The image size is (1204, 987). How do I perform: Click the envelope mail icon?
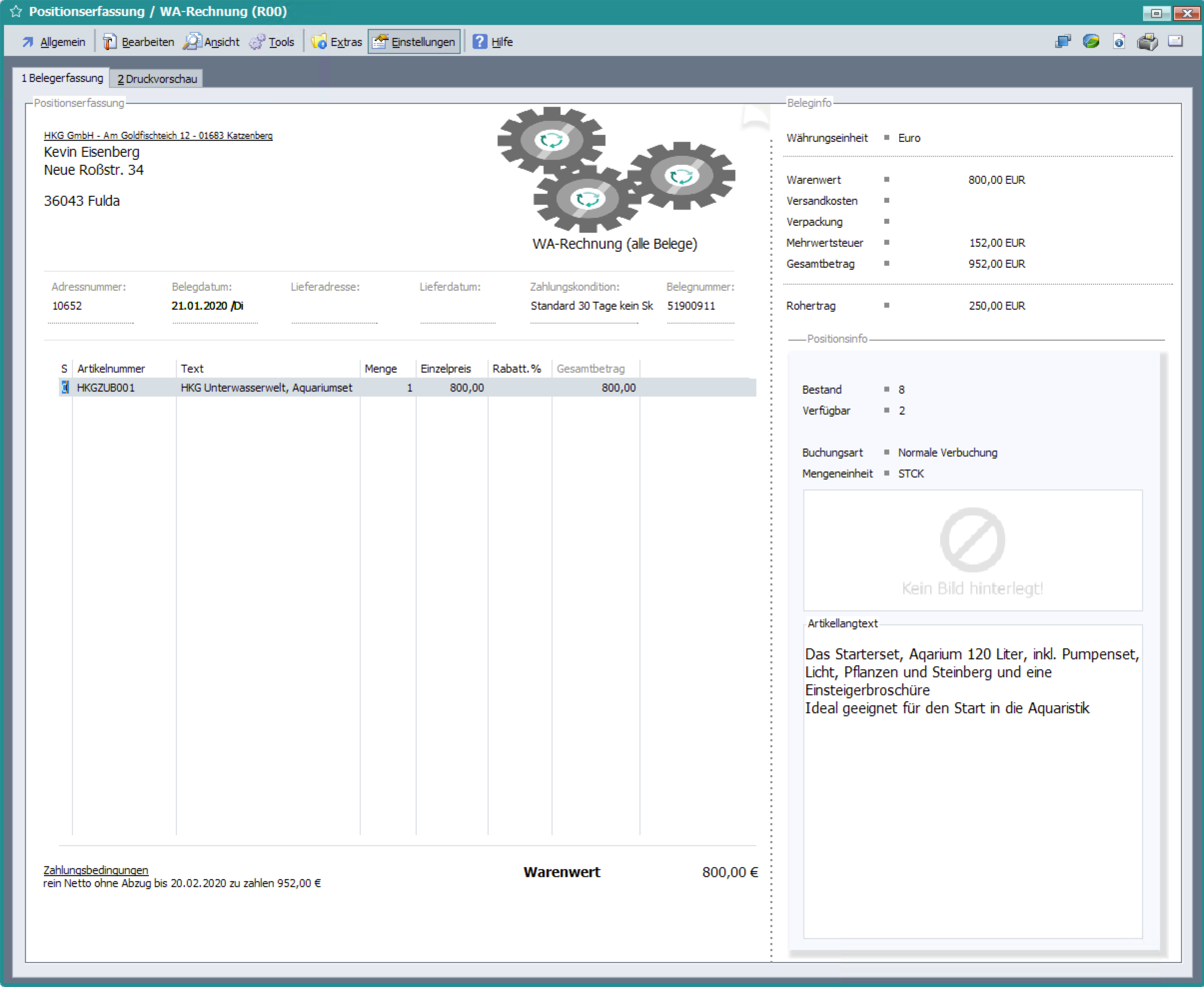coord(1175,41)
